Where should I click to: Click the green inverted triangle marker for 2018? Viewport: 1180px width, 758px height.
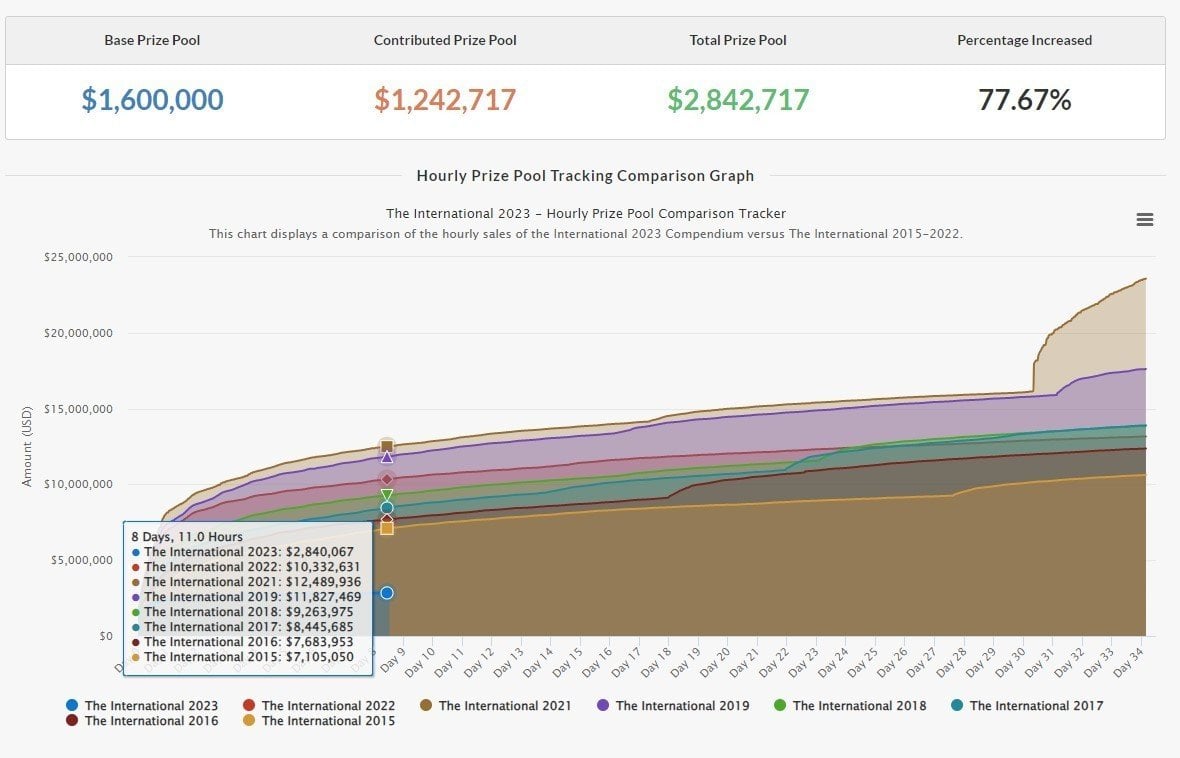(387, 495)
